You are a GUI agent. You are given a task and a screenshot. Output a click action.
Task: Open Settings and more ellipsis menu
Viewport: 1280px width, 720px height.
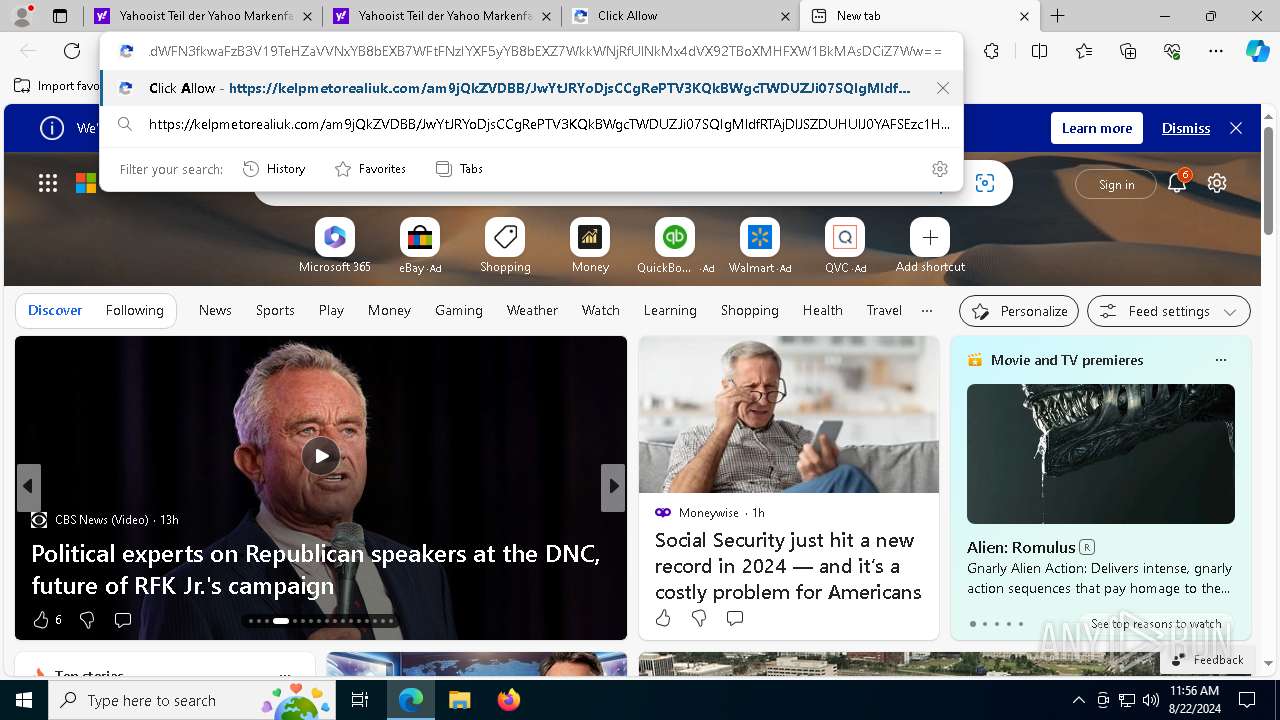[x=1216, y=51]
